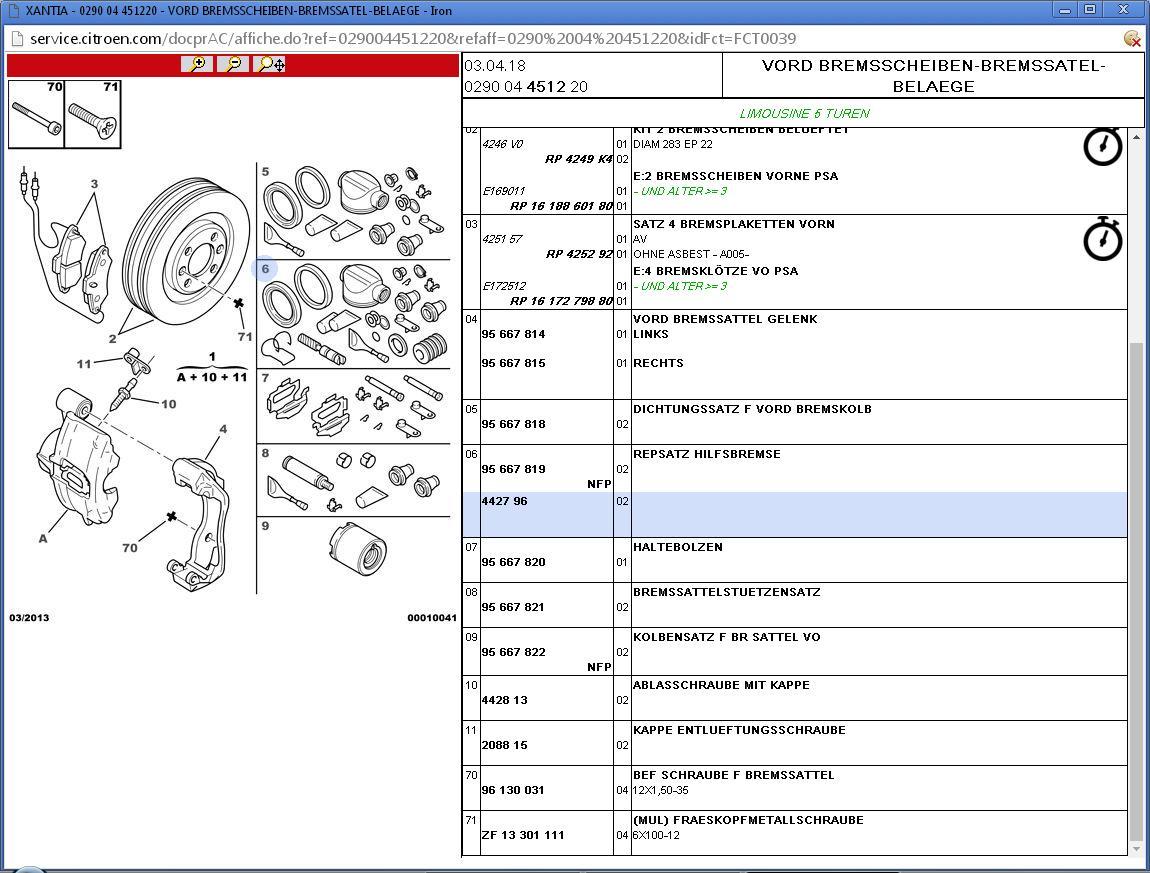The height and width of the screenshot is (873, 1150).
Task: Click part number 95 667 815
Action: coord(513,363)
